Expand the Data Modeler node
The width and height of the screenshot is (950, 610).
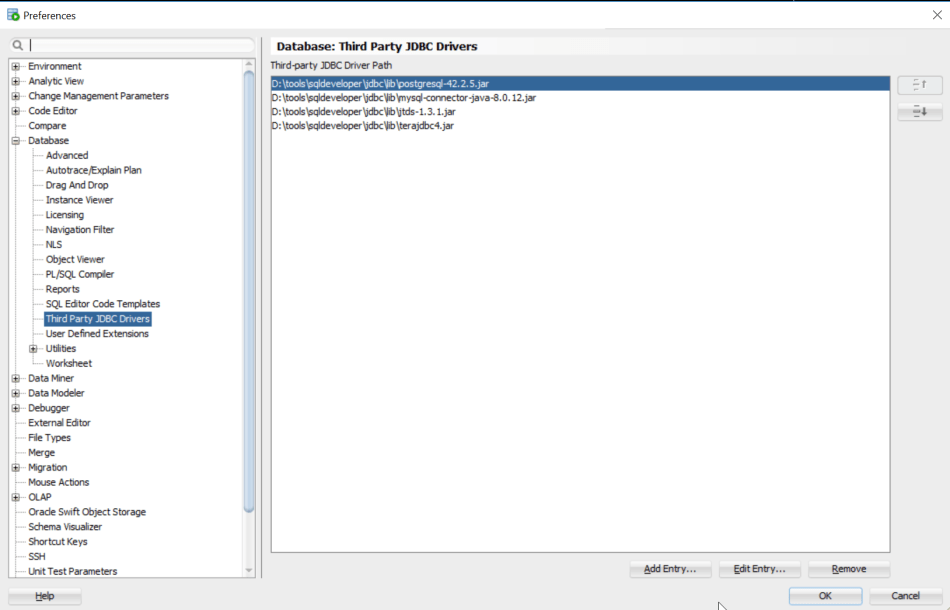(14, 393)
